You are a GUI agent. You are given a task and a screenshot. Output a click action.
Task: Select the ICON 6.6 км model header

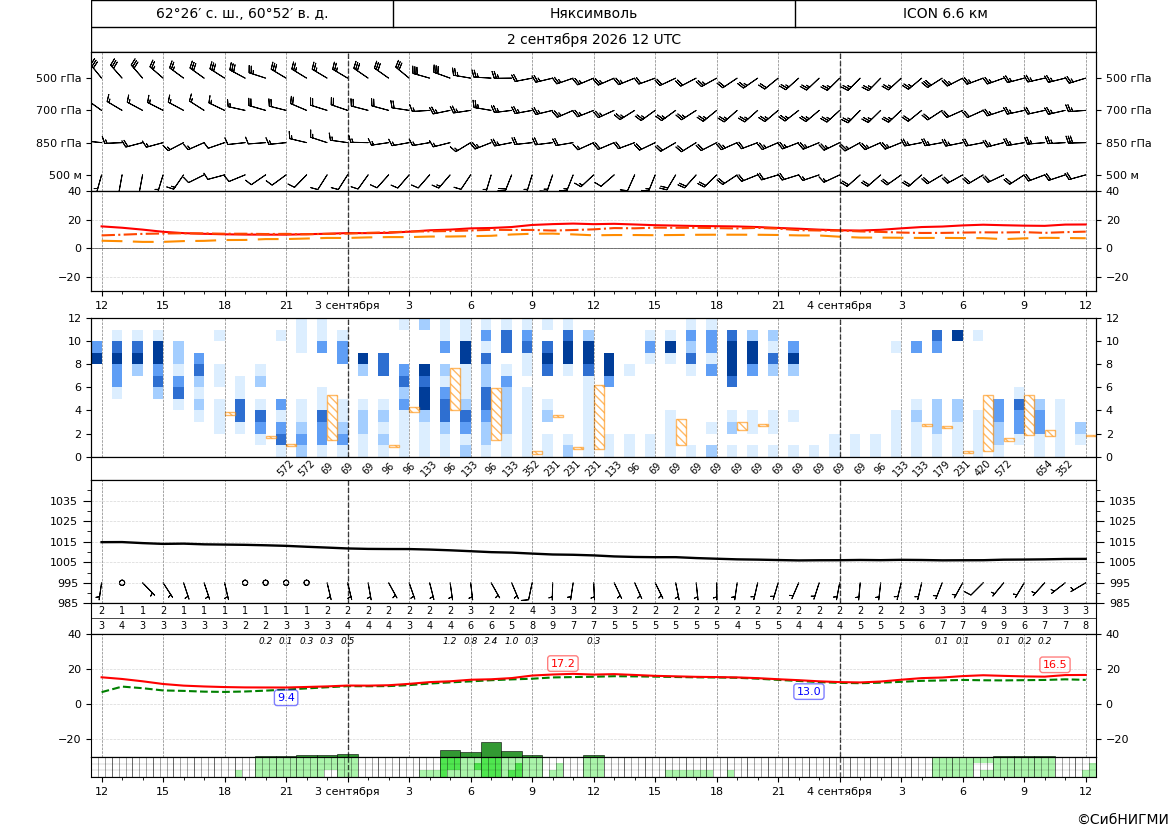pos(945,13)
